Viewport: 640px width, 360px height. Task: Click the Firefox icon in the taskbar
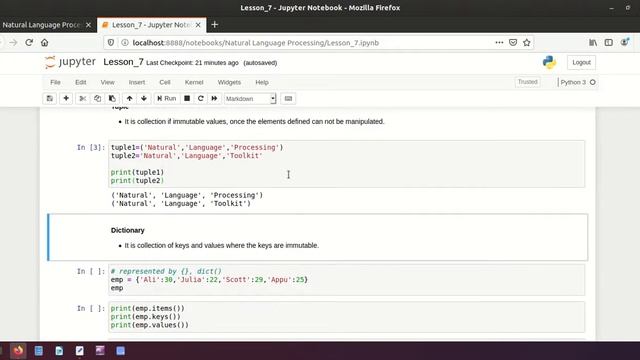click(18, 351)
